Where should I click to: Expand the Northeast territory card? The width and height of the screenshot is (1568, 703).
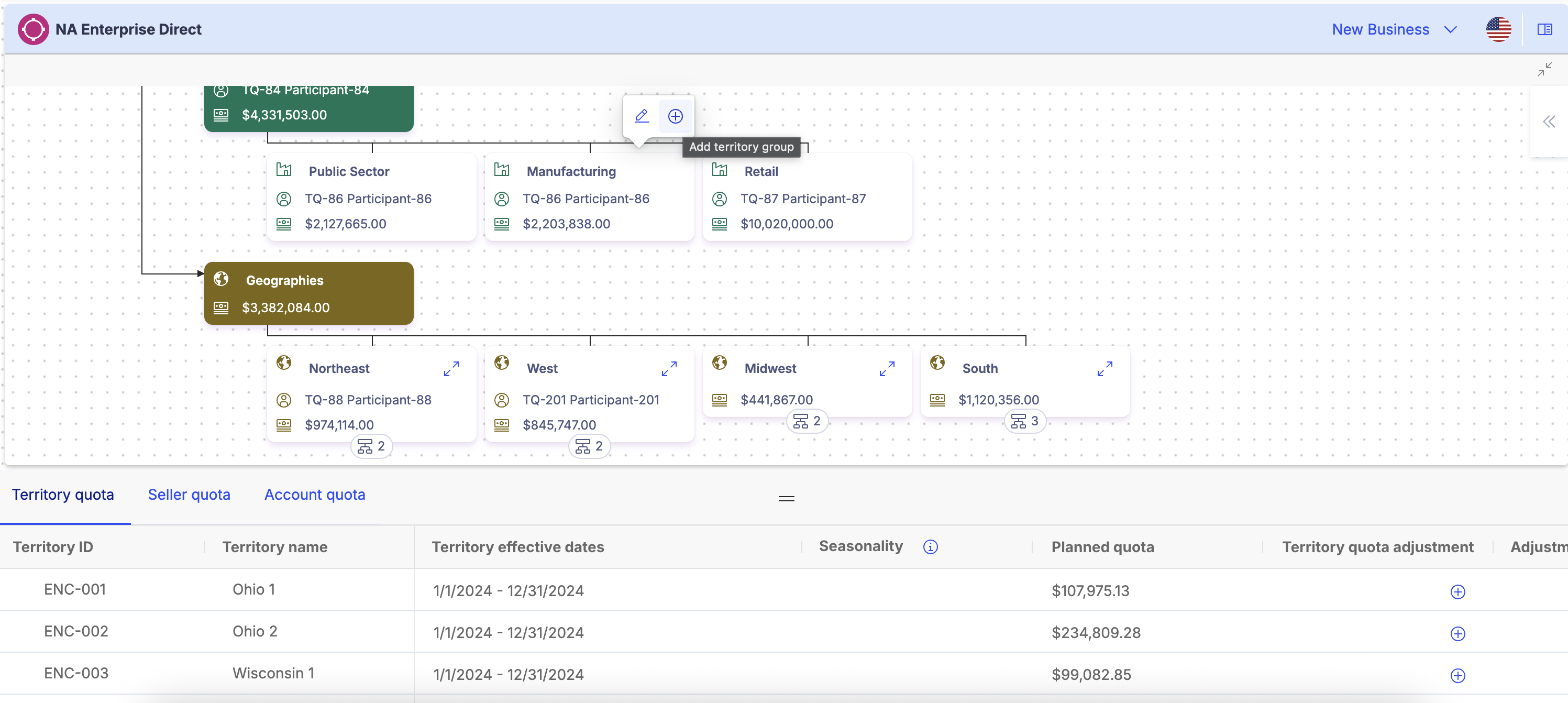point(451,368)
